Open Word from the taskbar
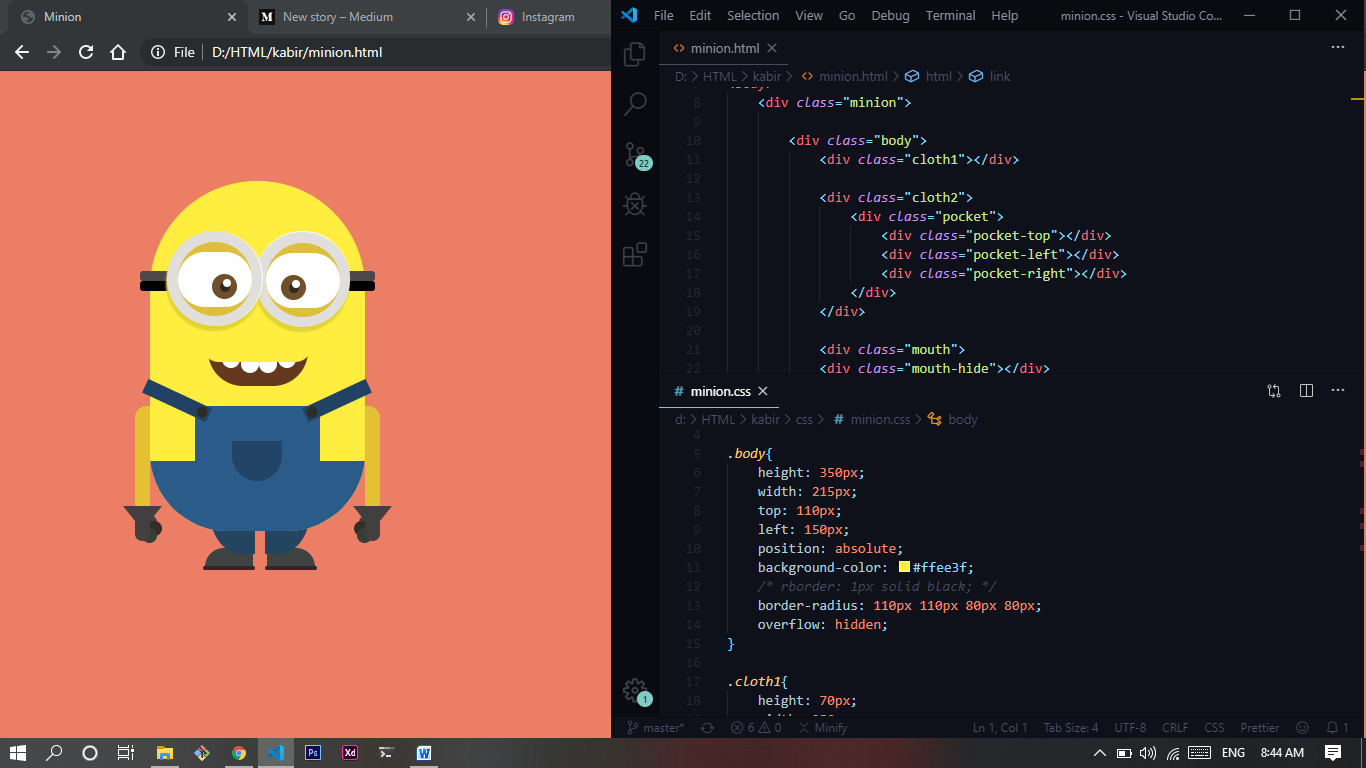This screenshot has height=768, width=1366. [x=424, y=753]
